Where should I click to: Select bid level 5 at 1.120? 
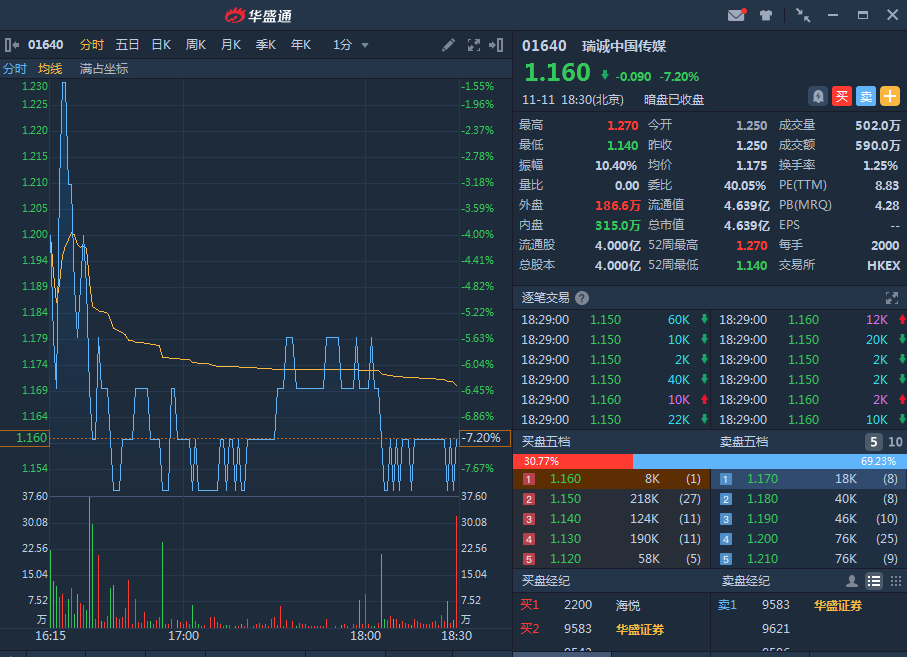[611, 559]
